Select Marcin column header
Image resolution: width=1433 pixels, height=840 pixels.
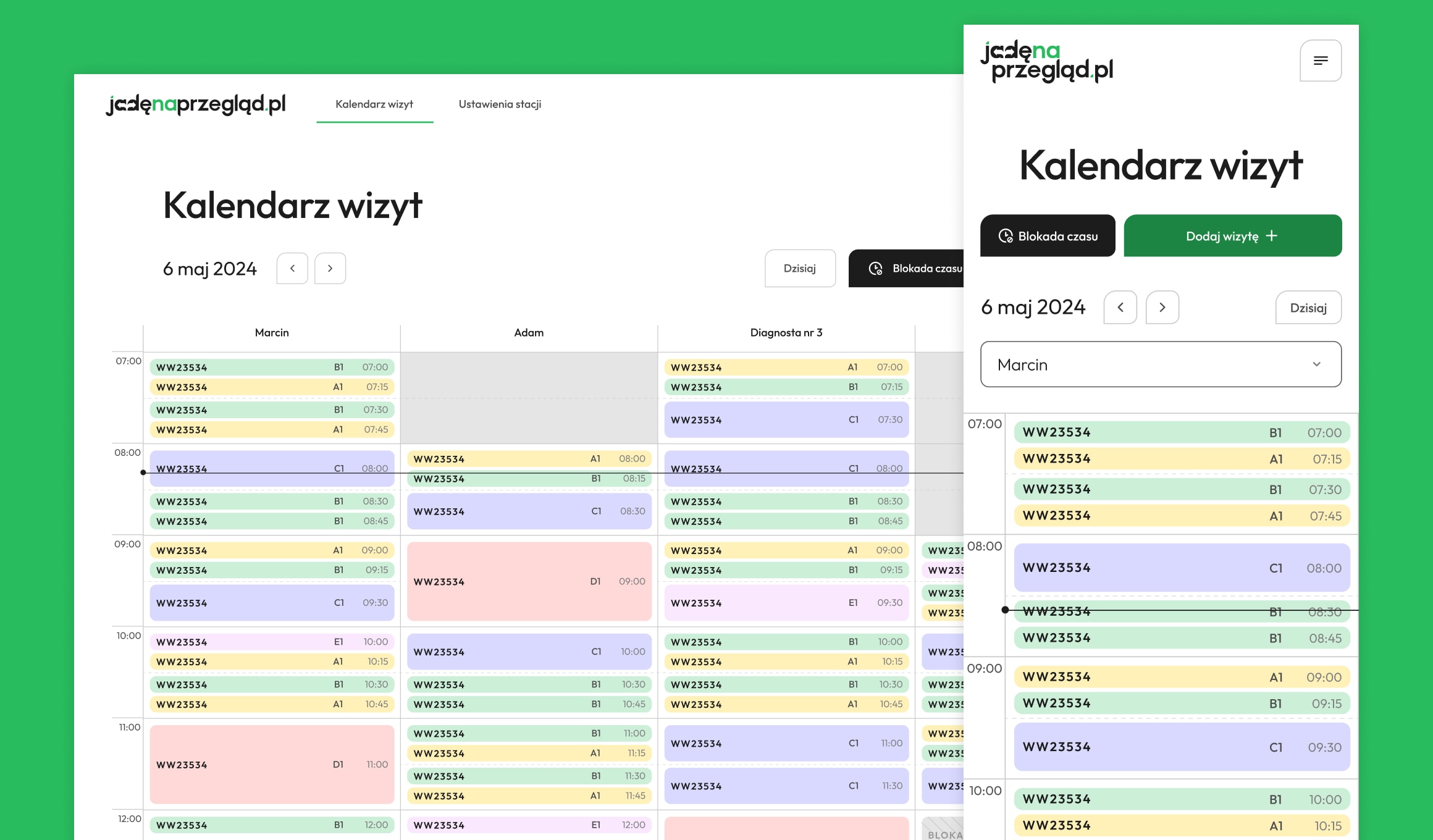click(x=272, y=332)
